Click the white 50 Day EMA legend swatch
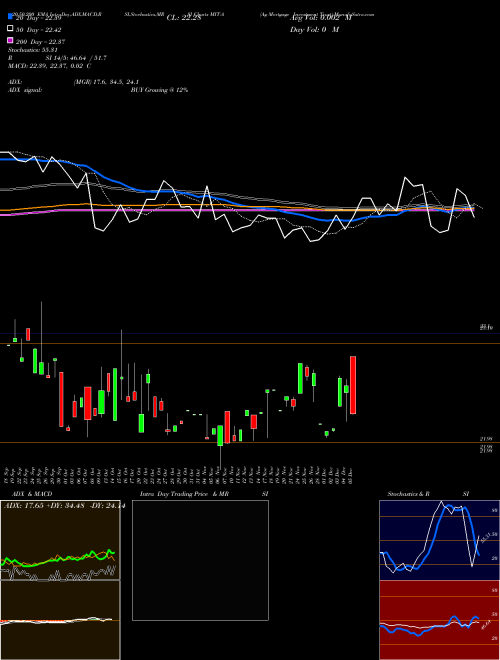 point(10,29)
